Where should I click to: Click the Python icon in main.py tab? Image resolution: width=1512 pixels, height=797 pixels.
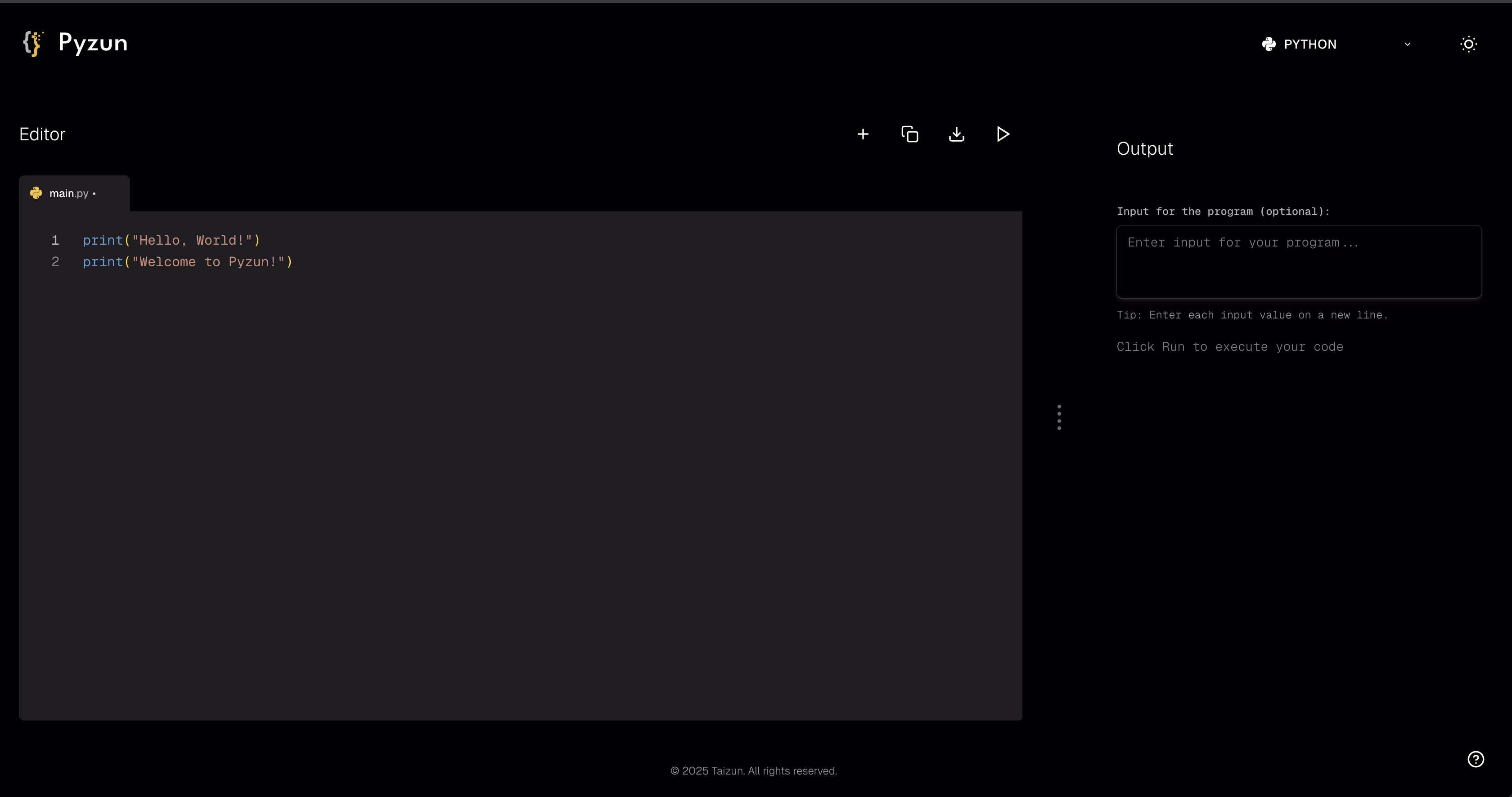[x=36, y=193]
